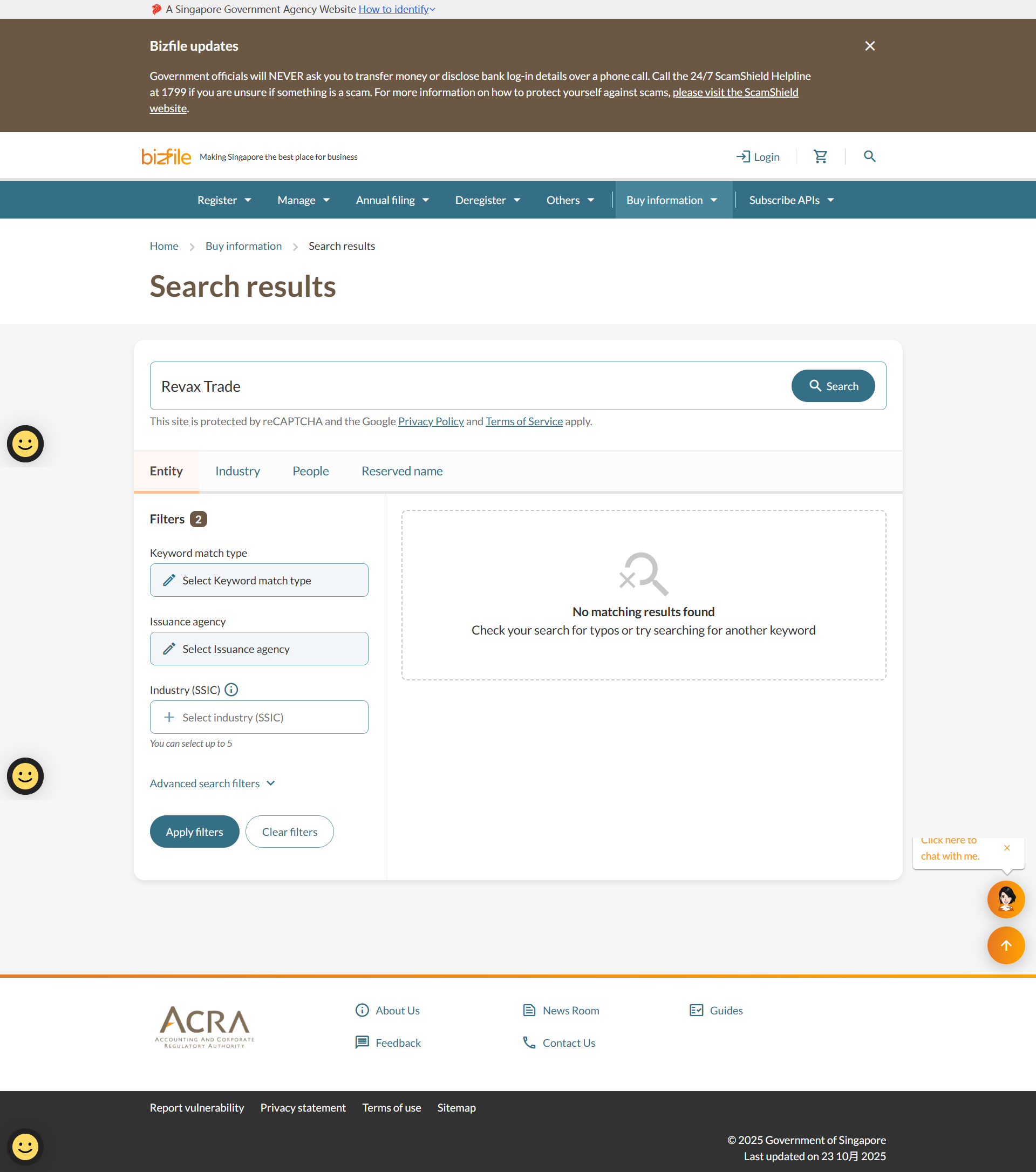Expand the Annual filing menu

[393, 200]
